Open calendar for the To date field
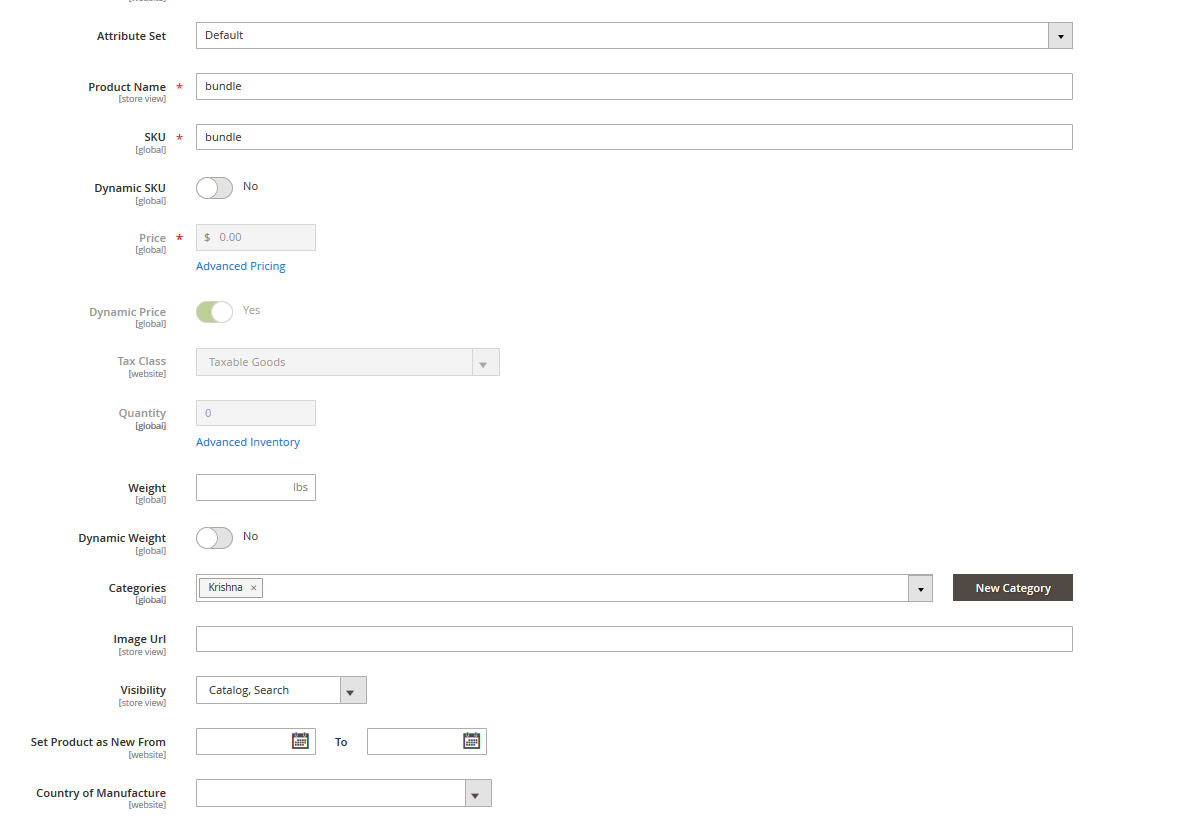 (471, 741)
